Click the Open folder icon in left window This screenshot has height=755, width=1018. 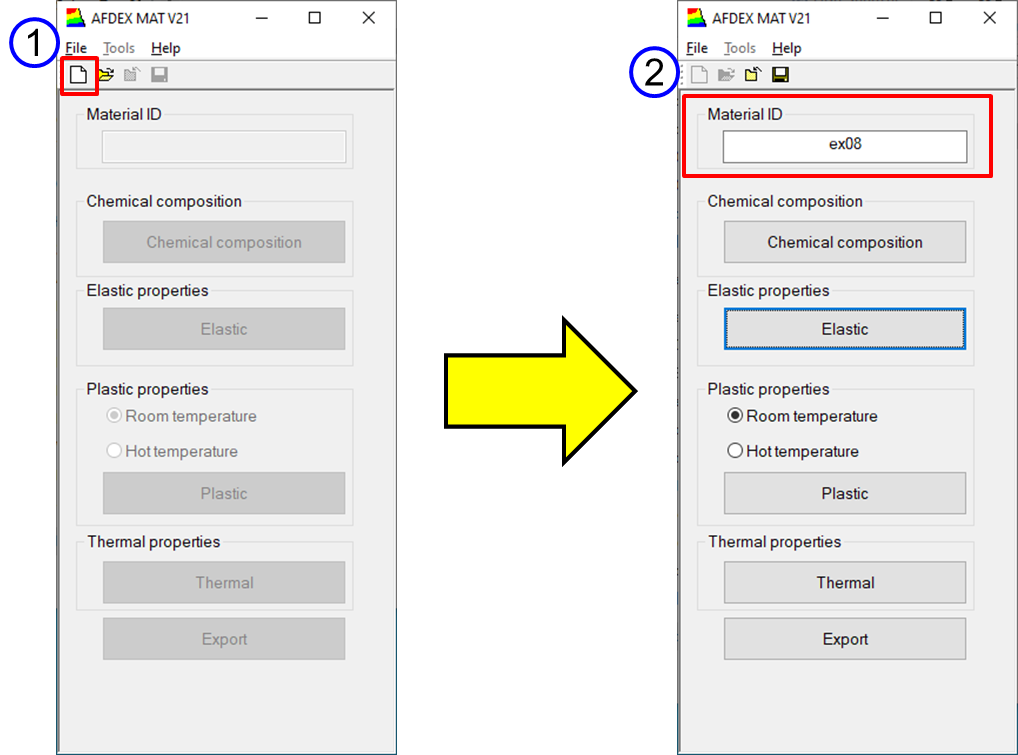[x=105, y=75]
